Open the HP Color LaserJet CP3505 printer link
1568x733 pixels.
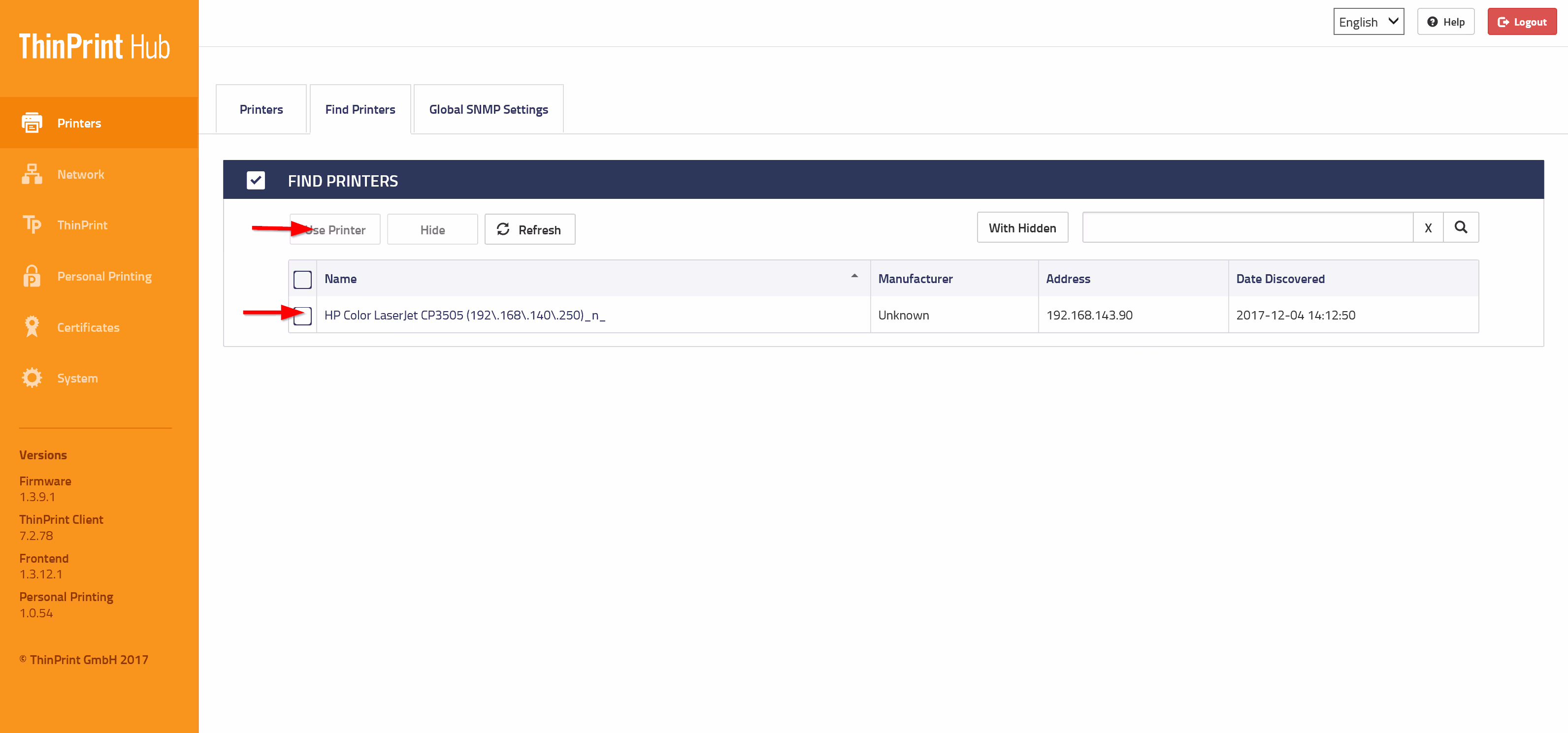coord(464,315)
